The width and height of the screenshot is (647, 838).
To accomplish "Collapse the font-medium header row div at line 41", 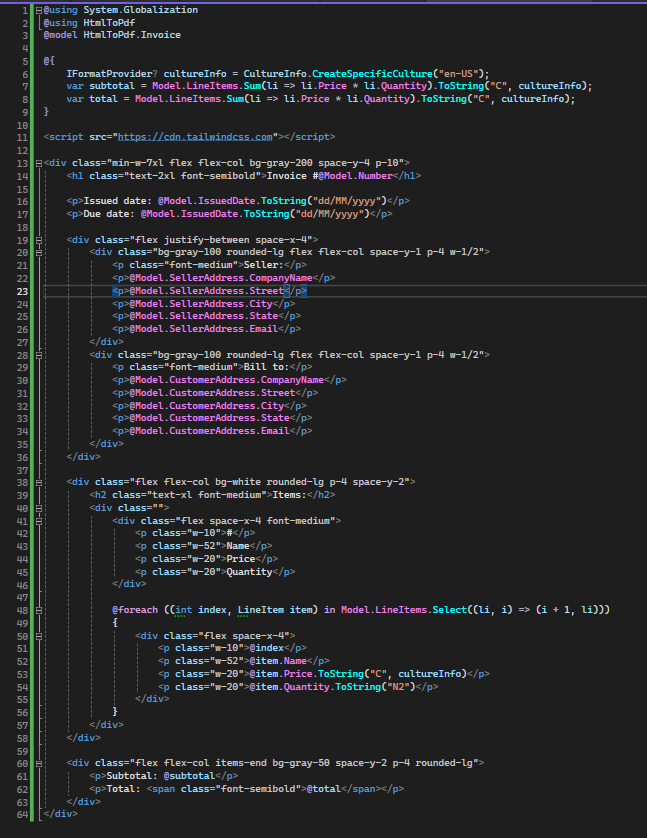I will point(38,521).
